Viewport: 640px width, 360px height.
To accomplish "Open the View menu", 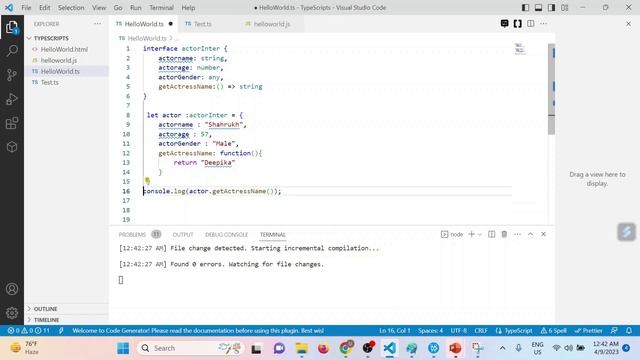I will 99,8.
